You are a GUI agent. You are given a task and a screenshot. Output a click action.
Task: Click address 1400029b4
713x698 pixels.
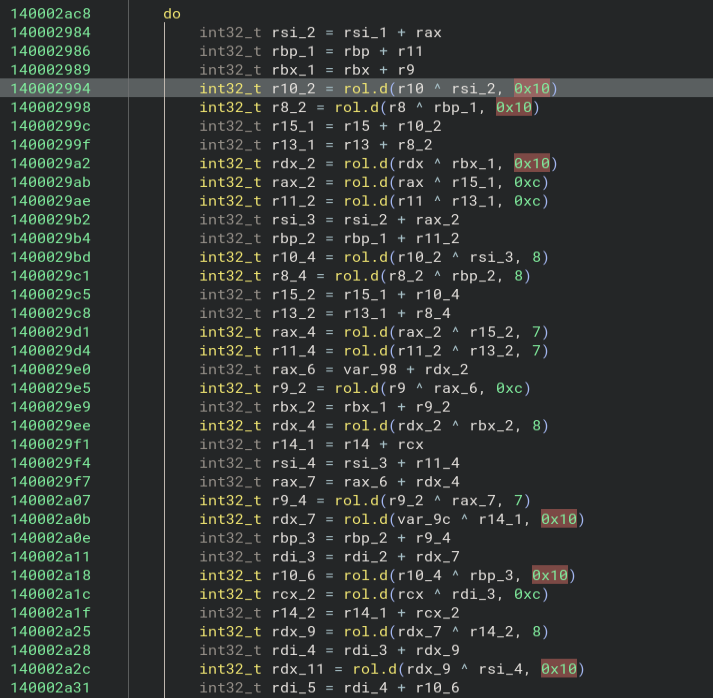click(x=50, y=238)
